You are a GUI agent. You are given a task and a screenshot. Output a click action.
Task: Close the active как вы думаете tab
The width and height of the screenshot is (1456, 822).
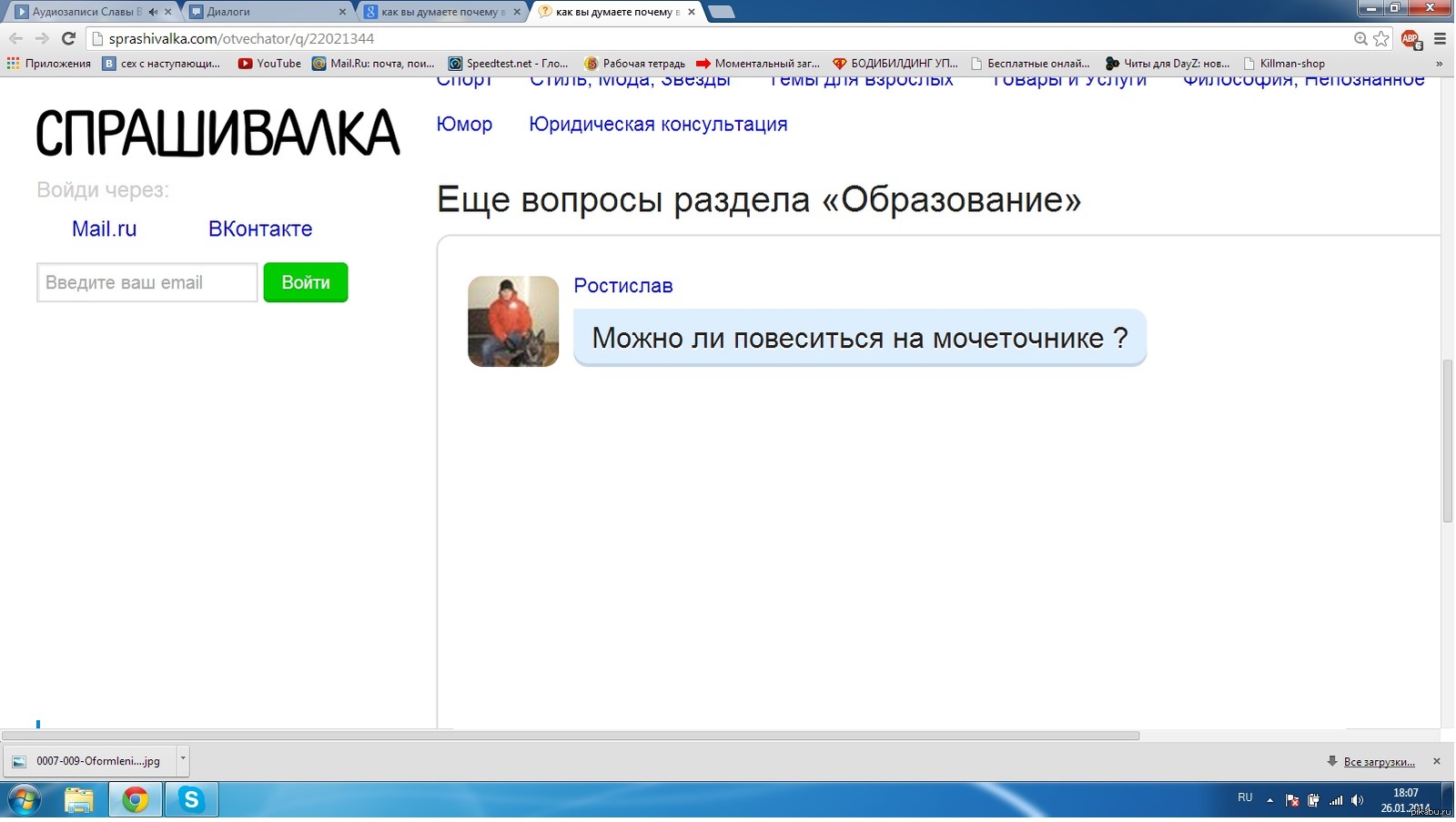(692, 12)
